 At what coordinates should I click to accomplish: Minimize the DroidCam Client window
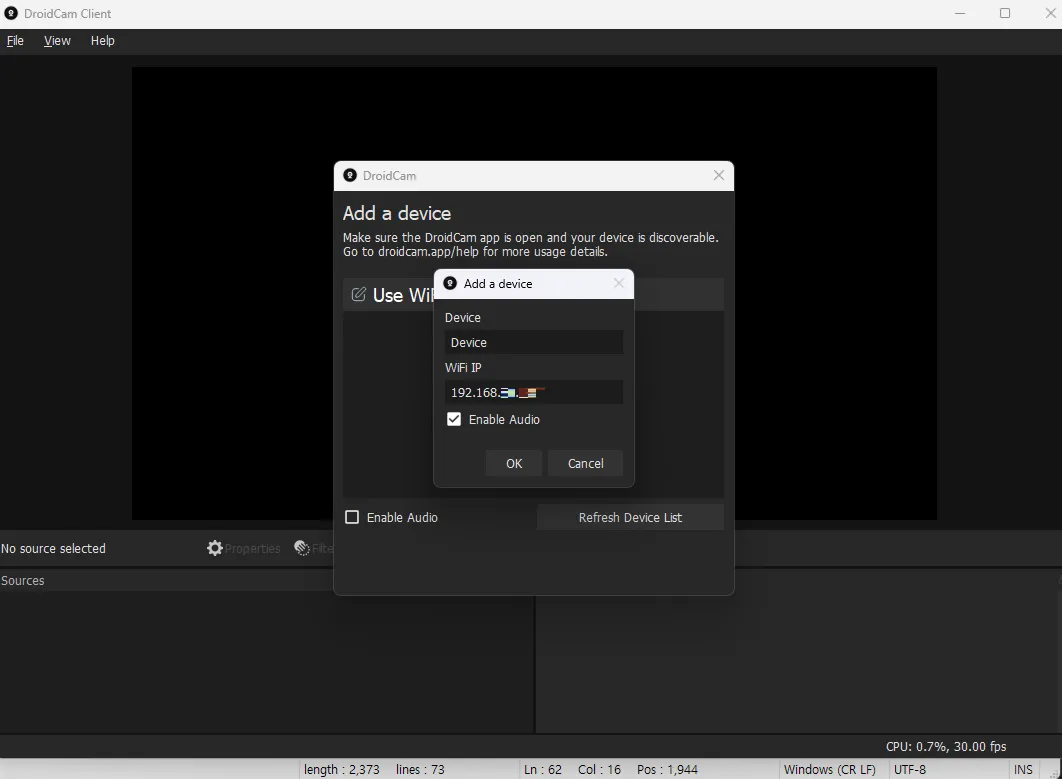point(960,14)
